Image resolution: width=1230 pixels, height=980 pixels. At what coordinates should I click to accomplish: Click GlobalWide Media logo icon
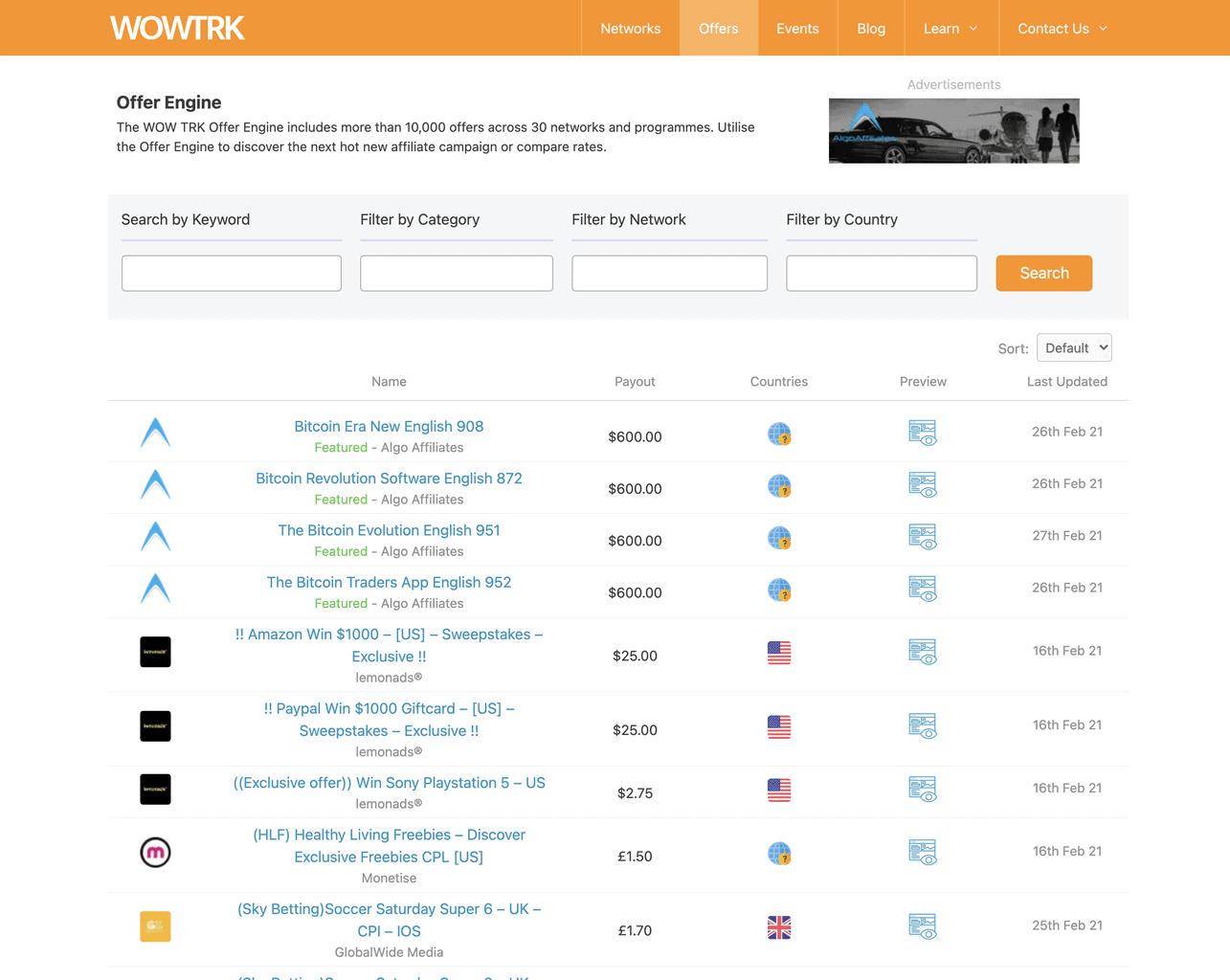[155, 926]
